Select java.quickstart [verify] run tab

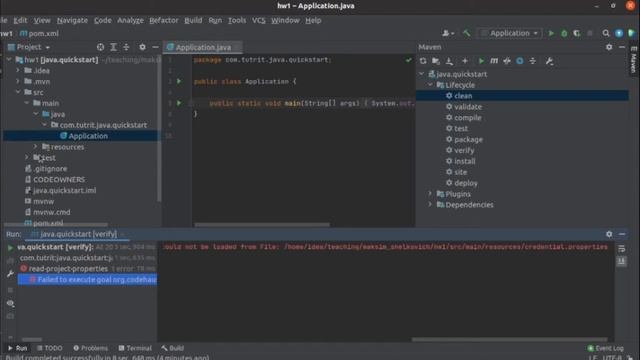(x=77, y=234)
